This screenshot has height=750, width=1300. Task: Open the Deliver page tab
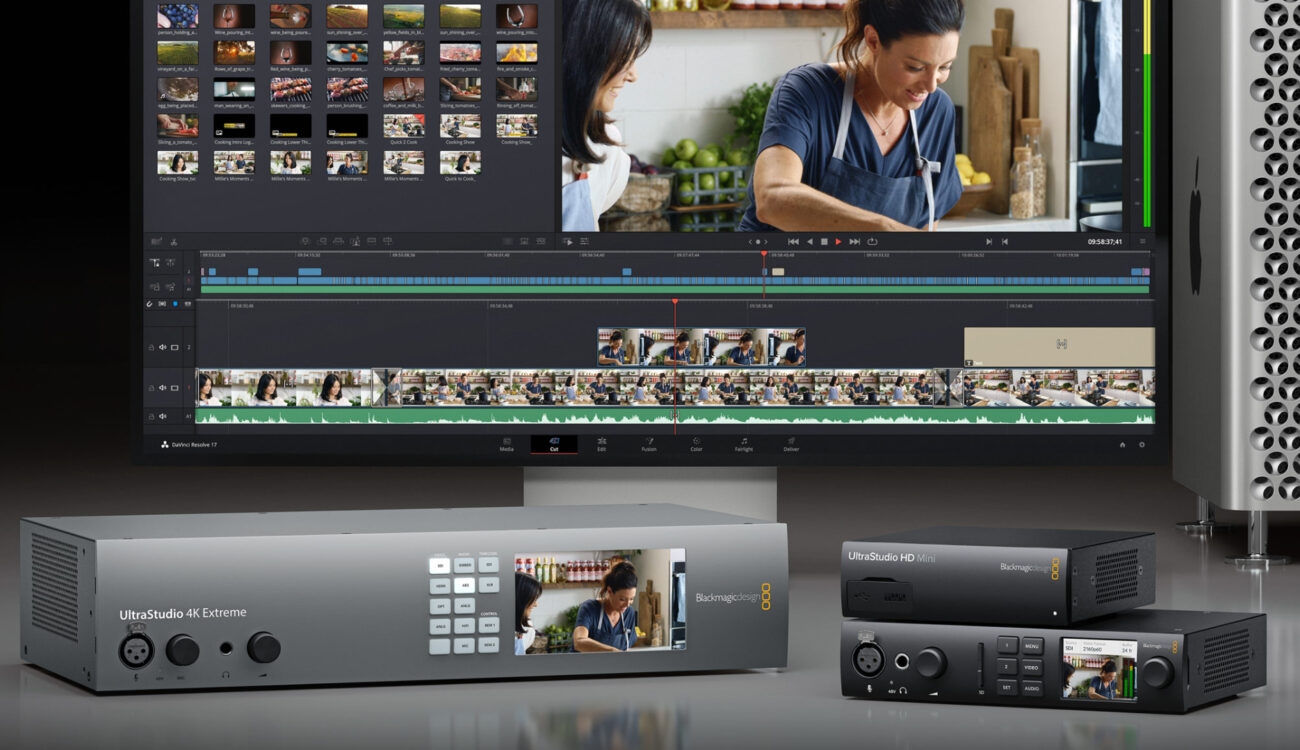[x=791, y=444]
